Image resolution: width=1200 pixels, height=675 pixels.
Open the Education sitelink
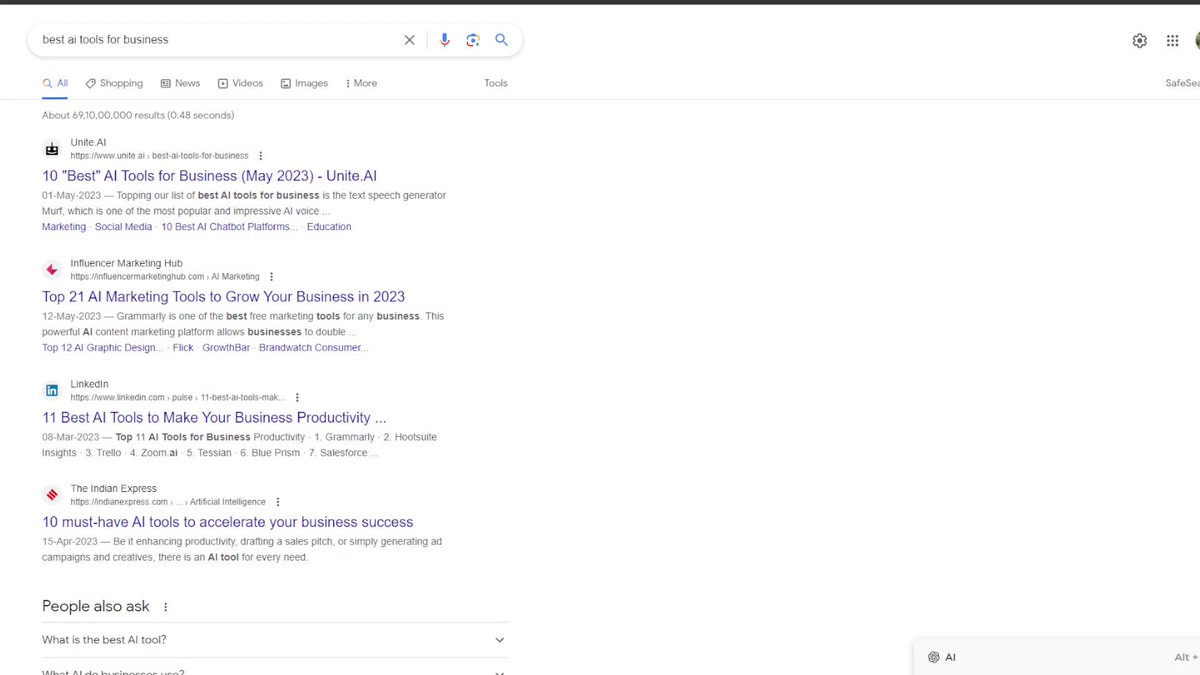click(x=329, y=227)
